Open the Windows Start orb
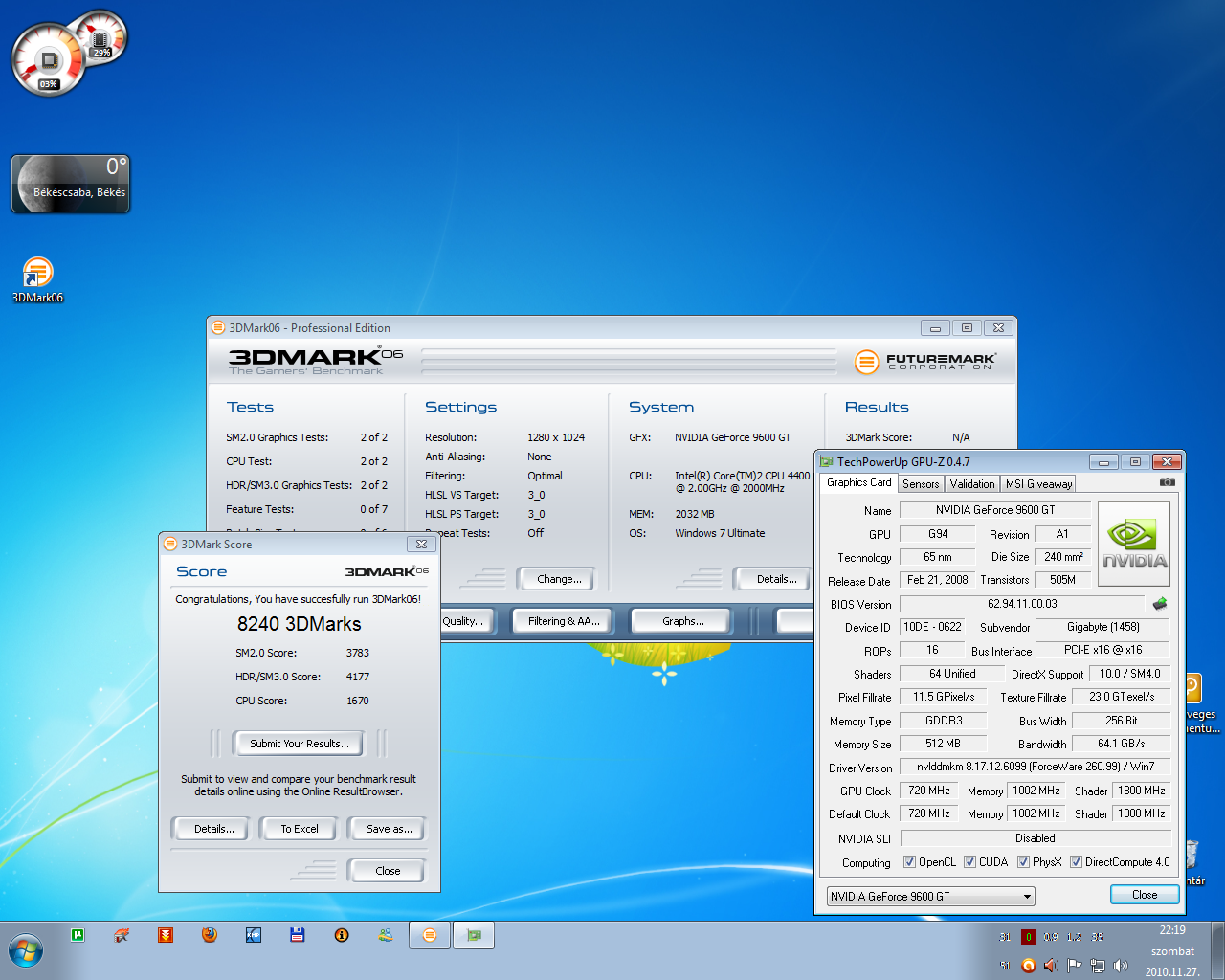1225x980 pixels. click(x=26, y=951)
